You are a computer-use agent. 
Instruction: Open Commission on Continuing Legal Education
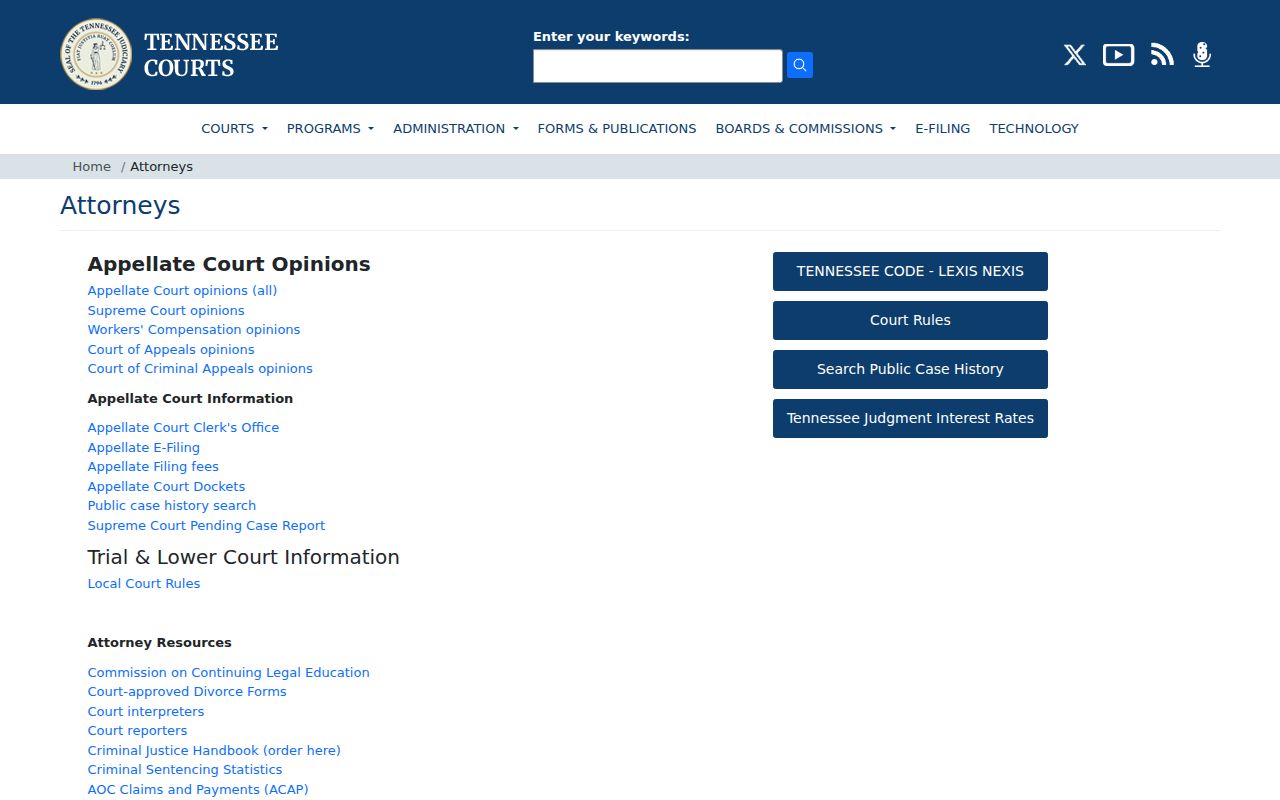[229, 673]
